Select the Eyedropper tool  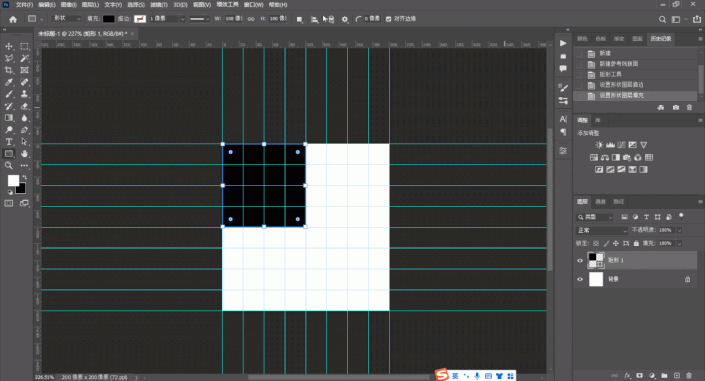tap(9, 82)
